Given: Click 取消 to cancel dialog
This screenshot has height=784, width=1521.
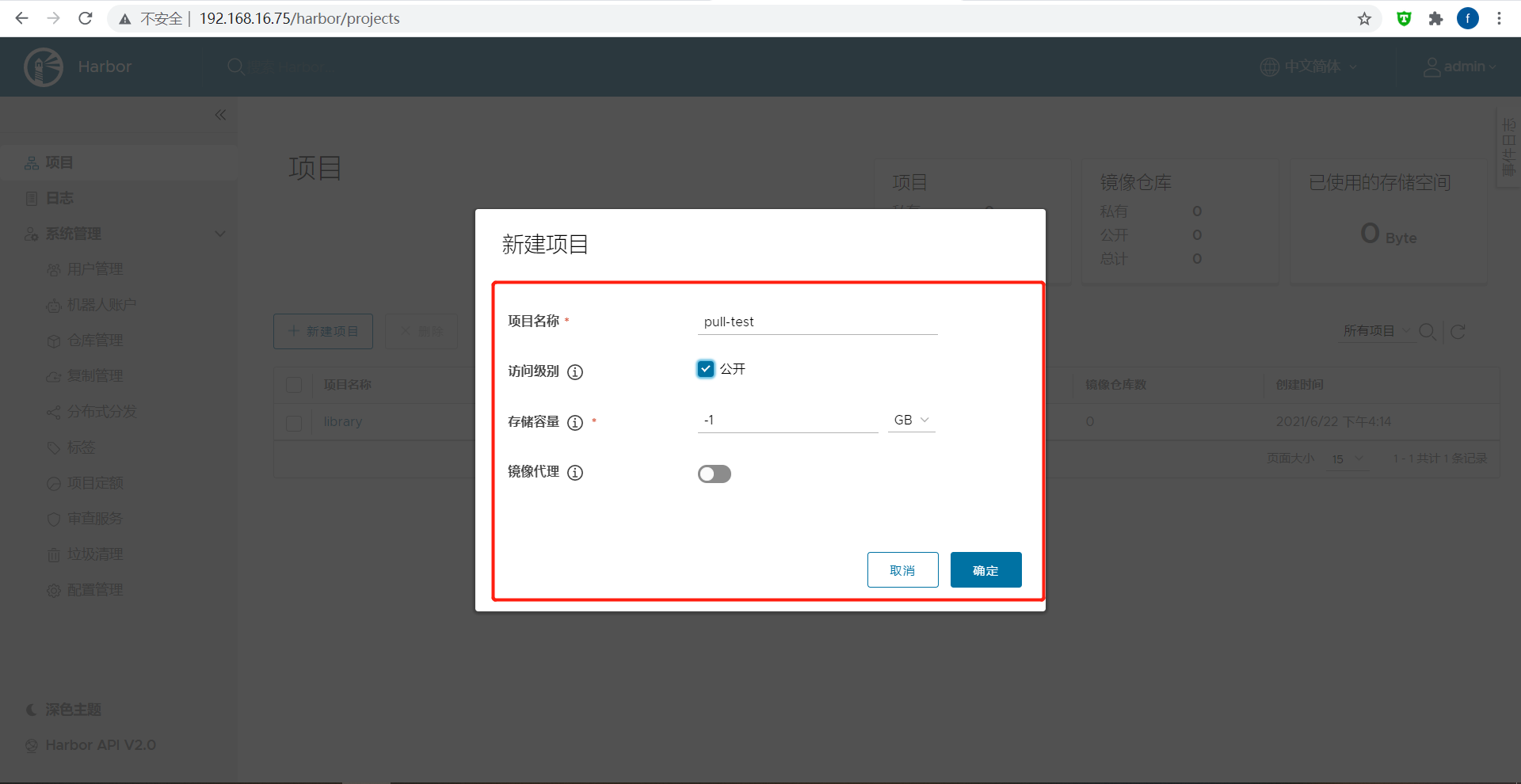Looking at the screenshot, I should (x=902, y=570).
